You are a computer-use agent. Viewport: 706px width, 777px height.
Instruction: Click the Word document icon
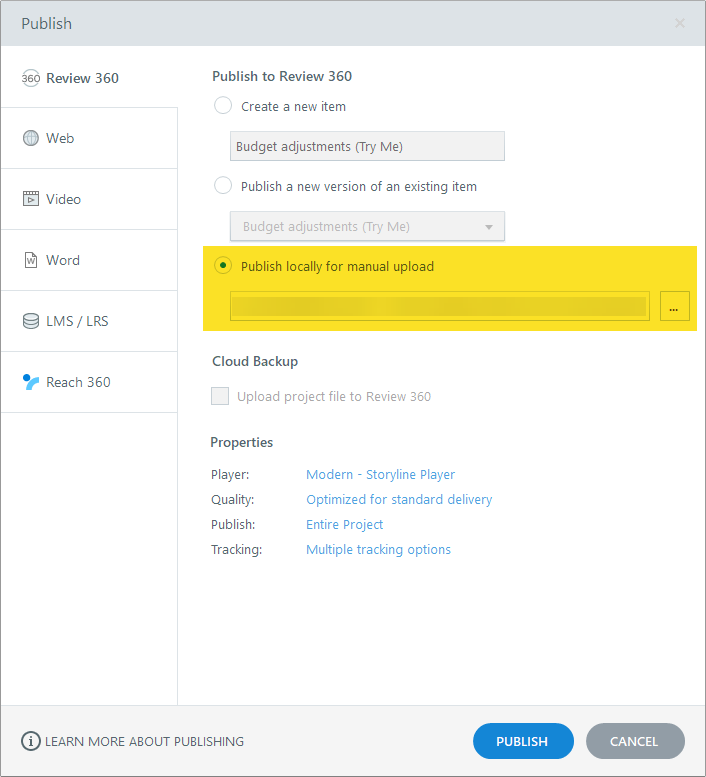(x=31, y=260)
